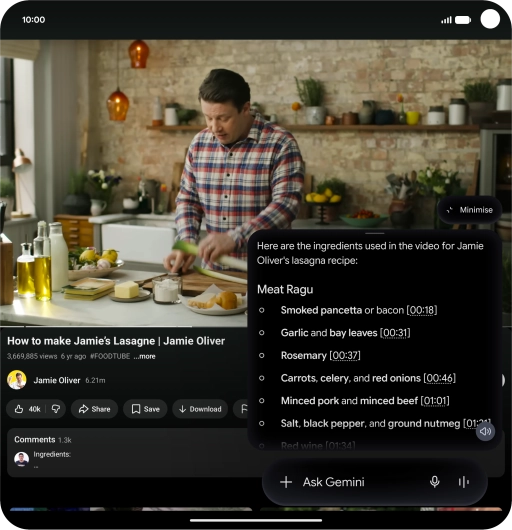The height and width of the screenshot is (530, 512).
Task: Seek on the video progress bar
Action: (x=124, y=327)
